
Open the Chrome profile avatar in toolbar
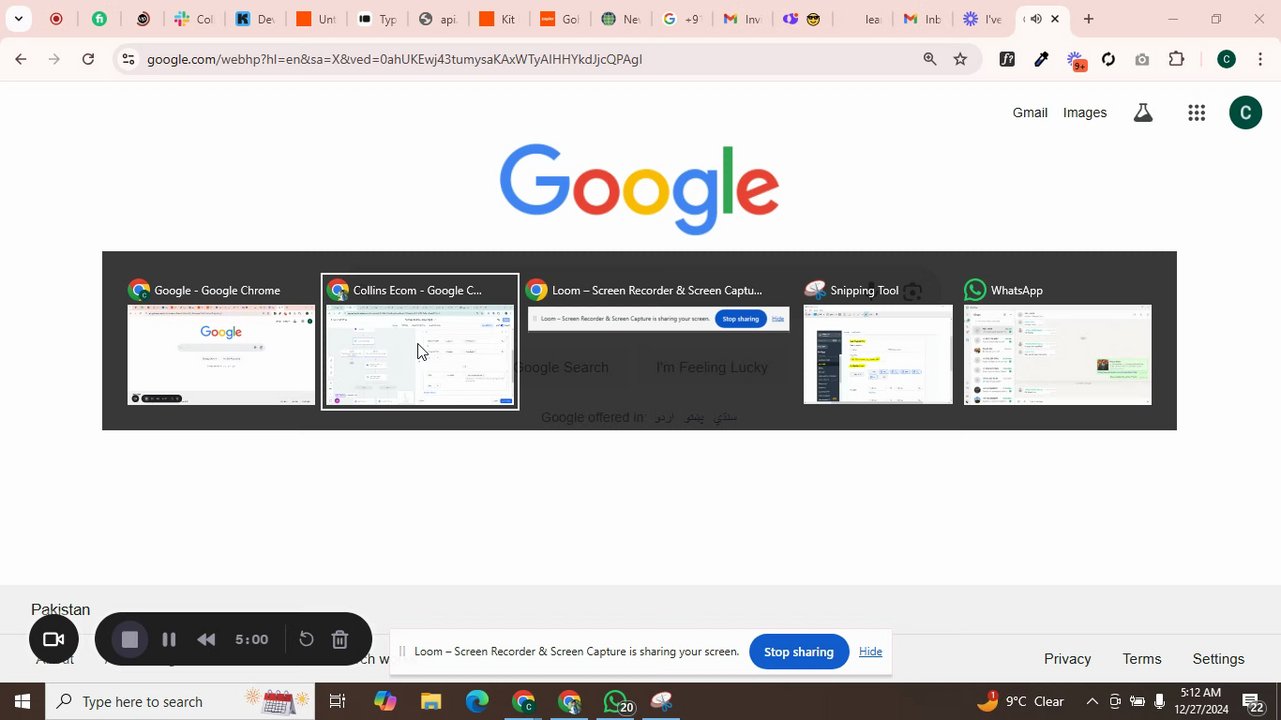(x=1226, y=59)
